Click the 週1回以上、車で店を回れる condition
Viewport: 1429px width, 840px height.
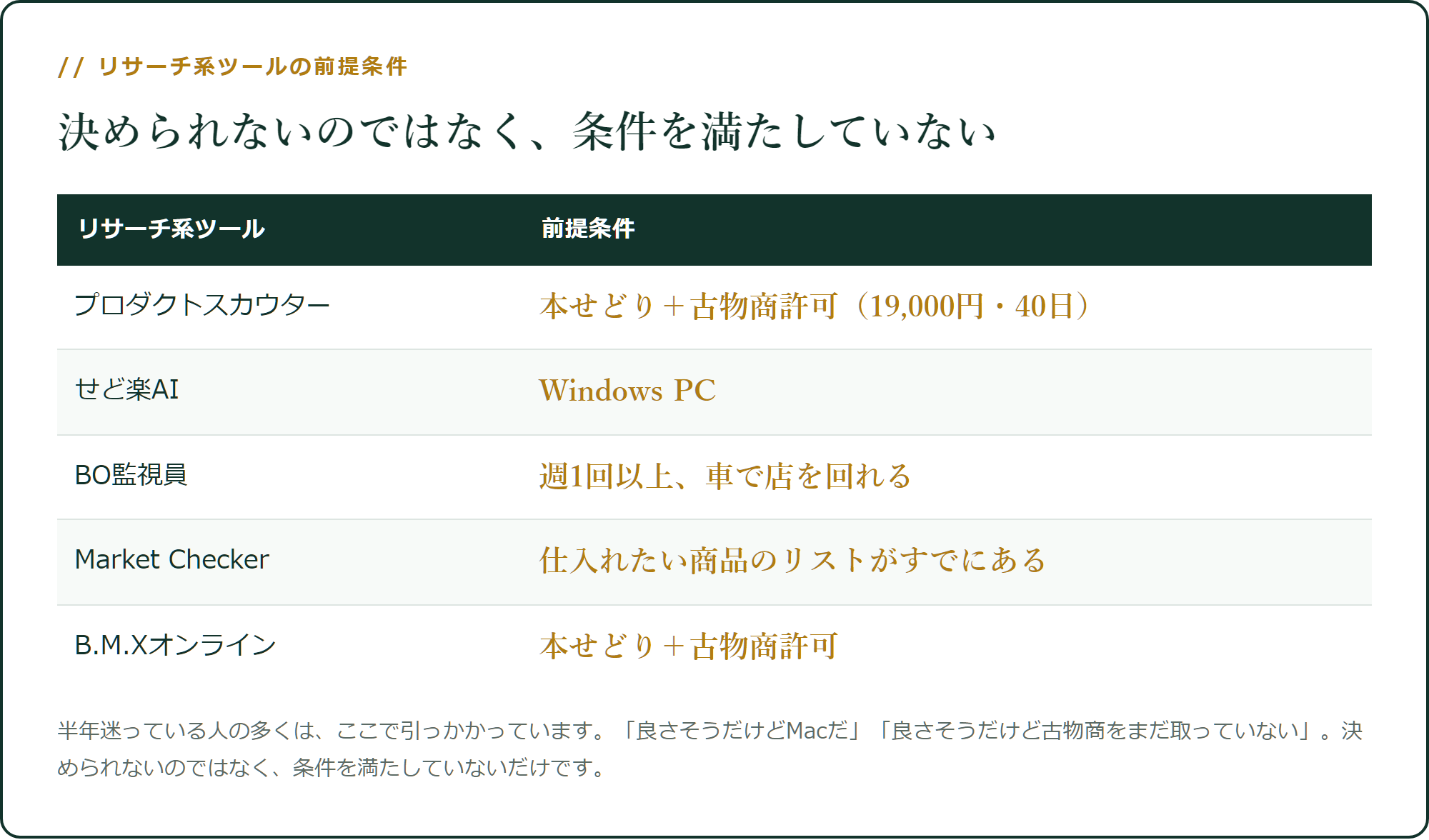pyautogui.click(x=725, y=476)
